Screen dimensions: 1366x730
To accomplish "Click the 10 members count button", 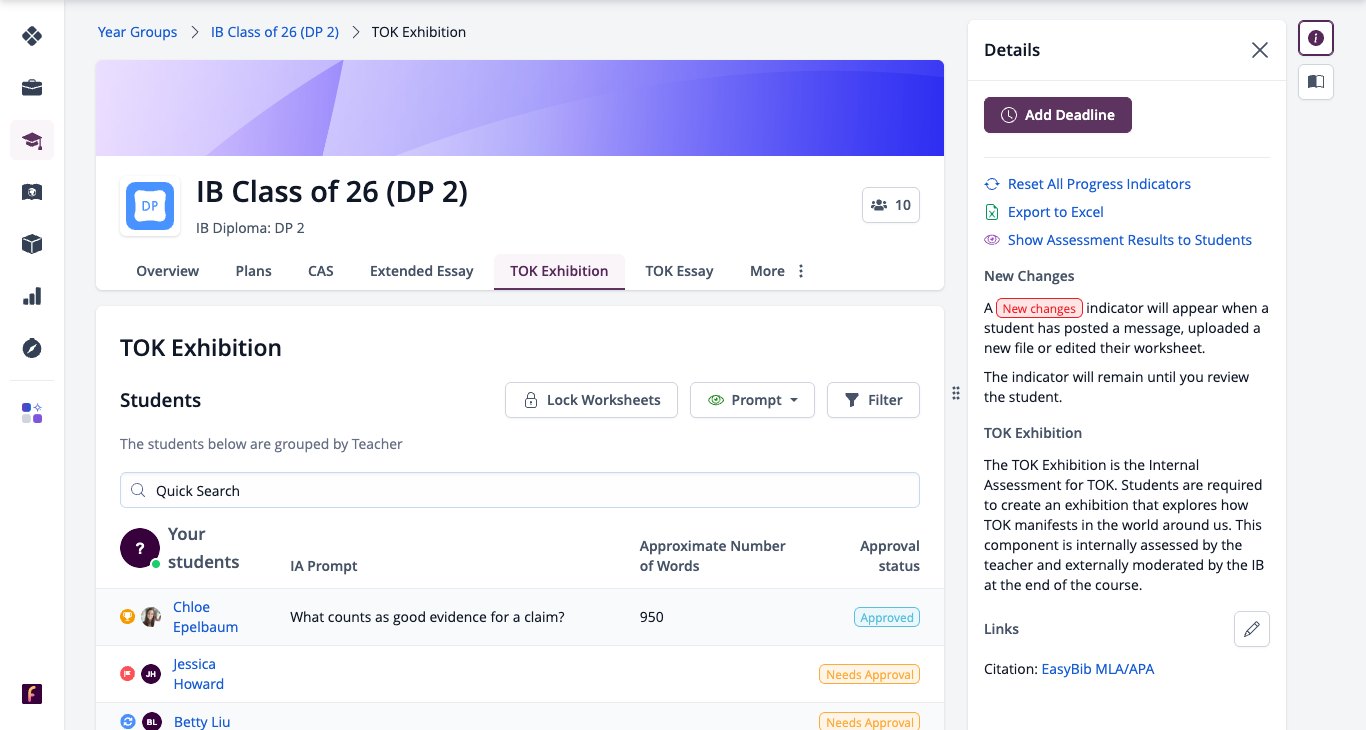I will coord(891,205).
